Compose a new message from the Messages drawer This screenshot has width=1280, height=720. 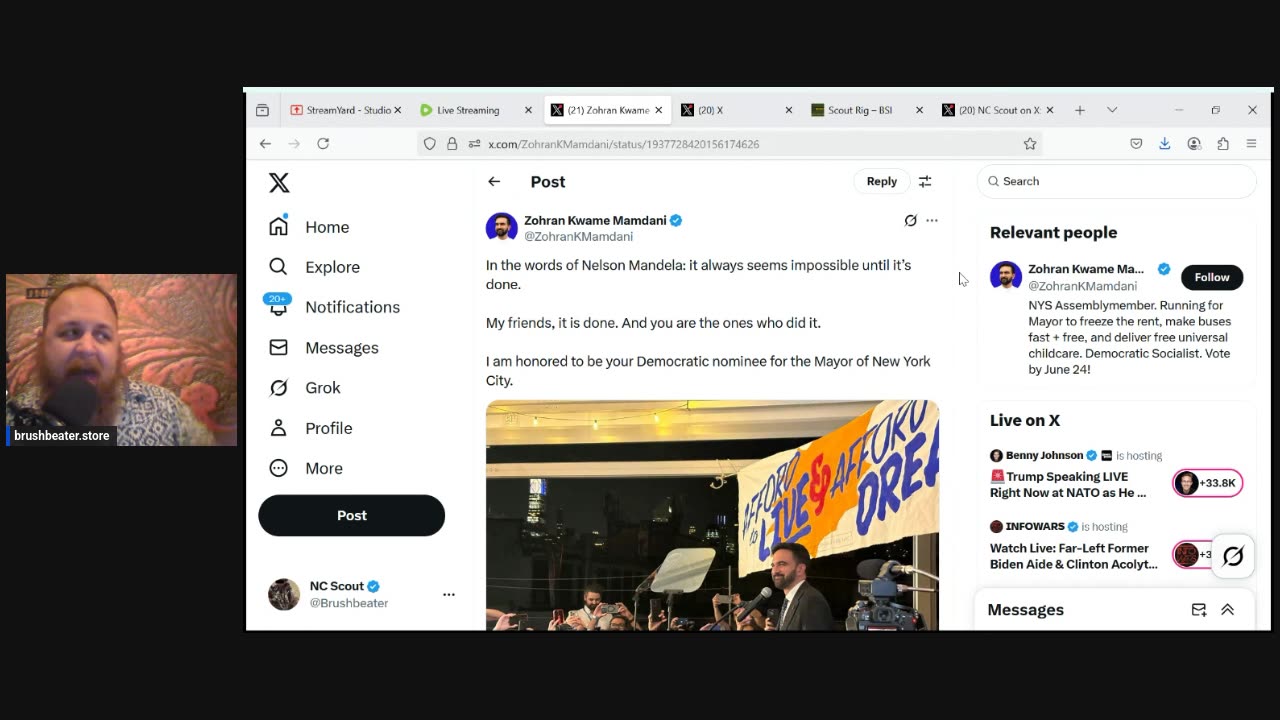click(x=1199, y=610)
